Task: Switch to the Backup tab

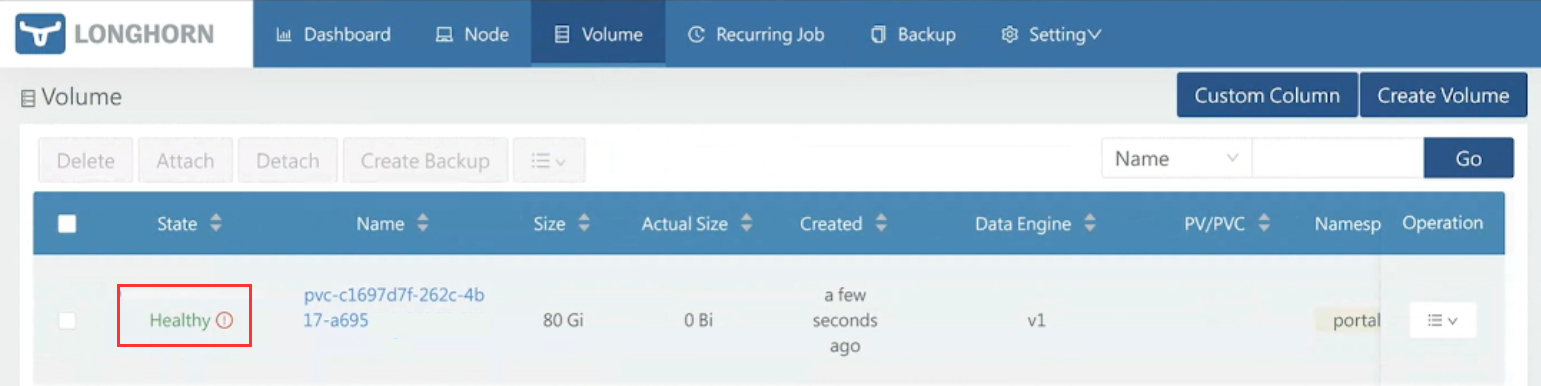Action: tap(913, 34)
